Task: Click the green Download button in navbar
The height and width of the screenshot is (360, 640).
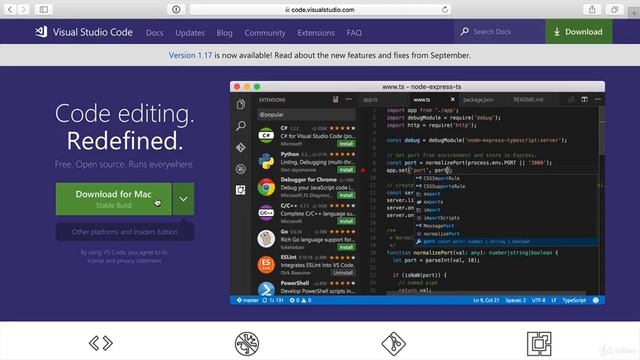Action: click(x=579, y=31)
